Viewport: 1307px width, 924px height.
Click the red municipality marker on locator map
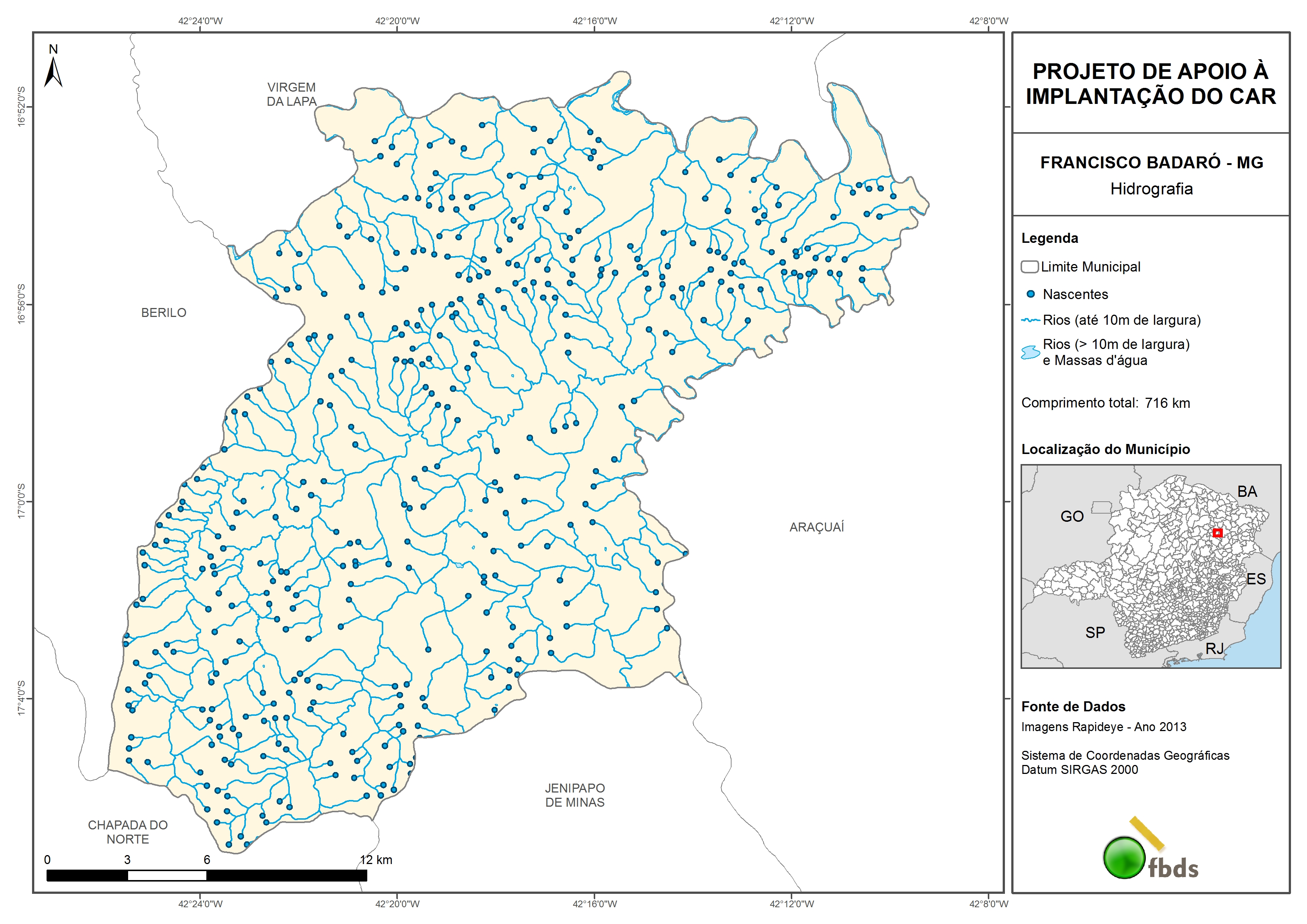(x=1217, y=533)
